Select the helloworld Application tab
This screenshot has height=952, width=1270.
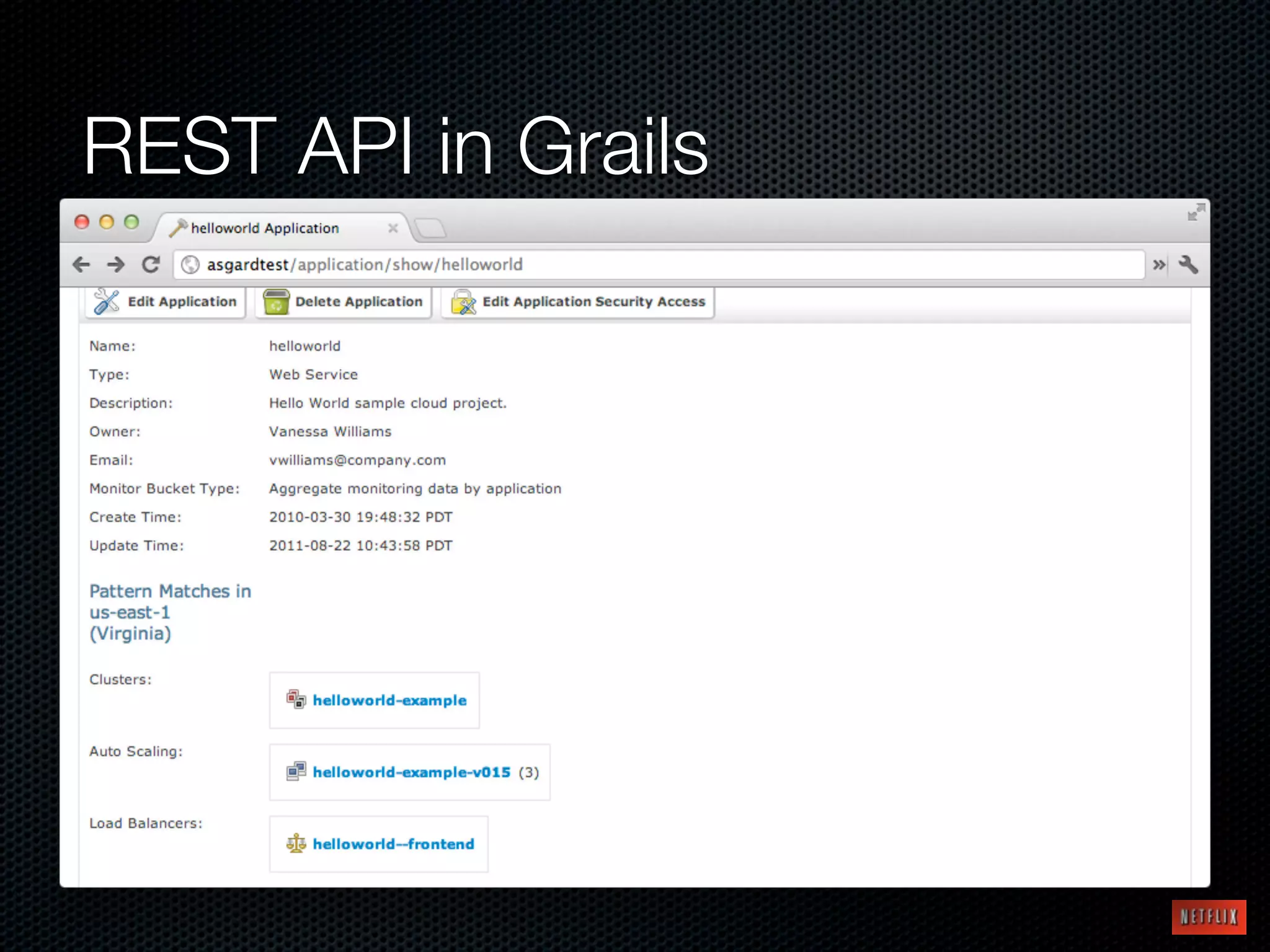click(x=282, y=228)
